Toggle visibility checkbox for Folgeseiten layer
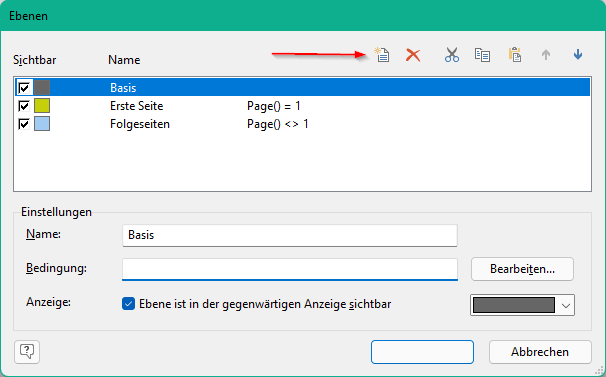 click(24, 124)
